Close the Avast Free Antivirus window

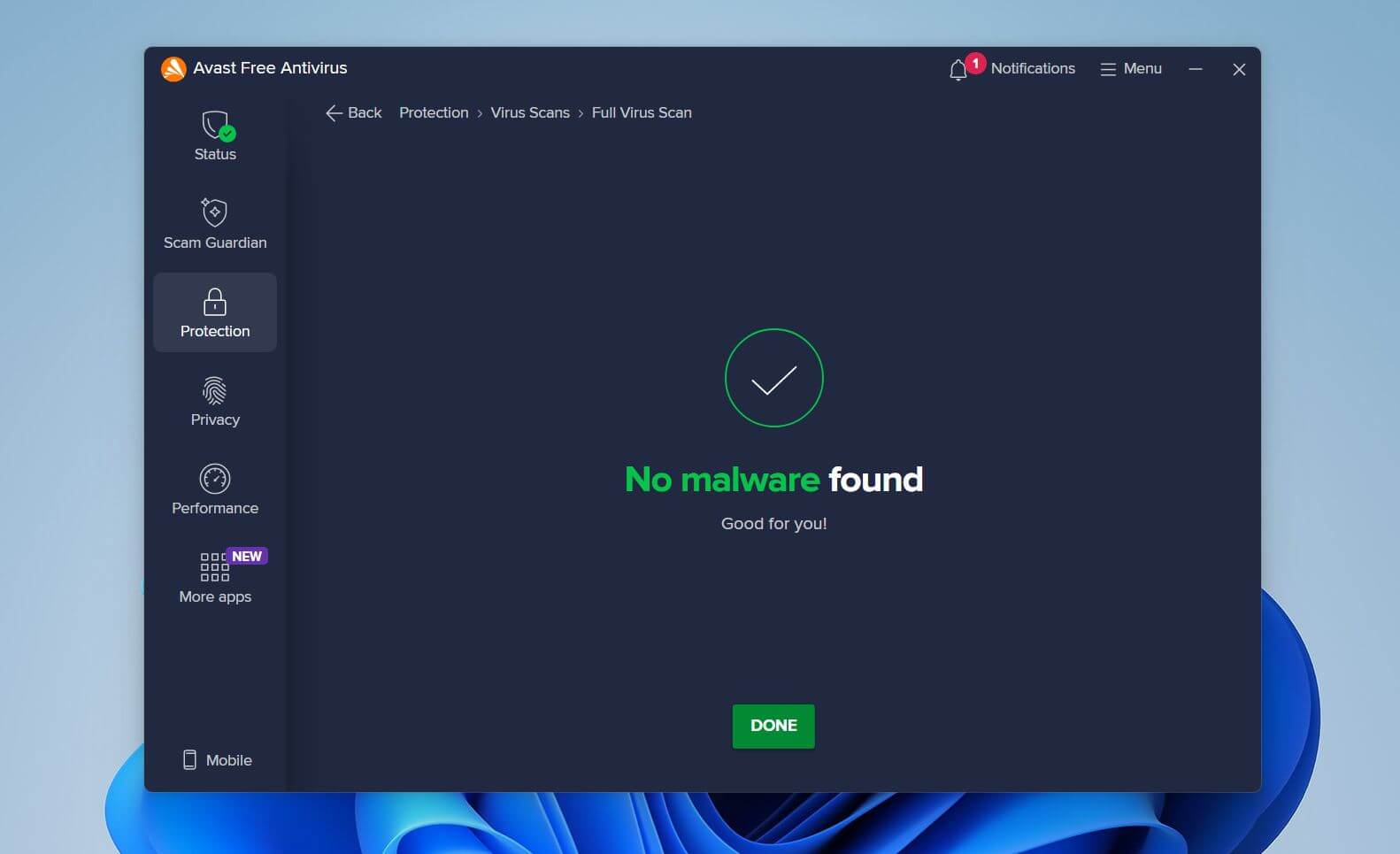pyautogui.click(x=1239, y=69)
